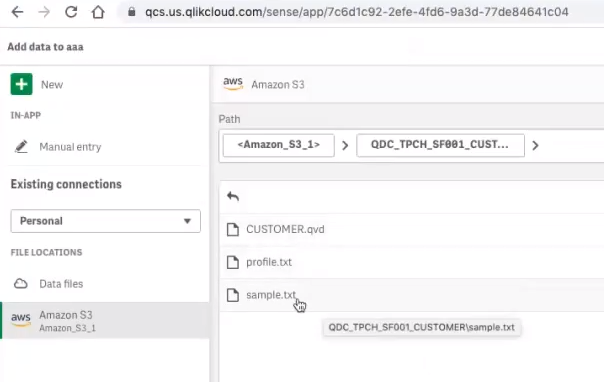Click the browser back arrow
This screenshot has width=604, height=382.
(17, 12)
